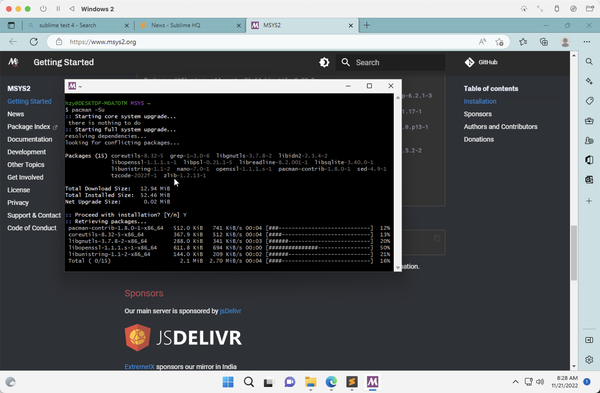Screen dimensions: 600x393
Task: Follow the jsDelivr sponsor link
Action: 230,311
